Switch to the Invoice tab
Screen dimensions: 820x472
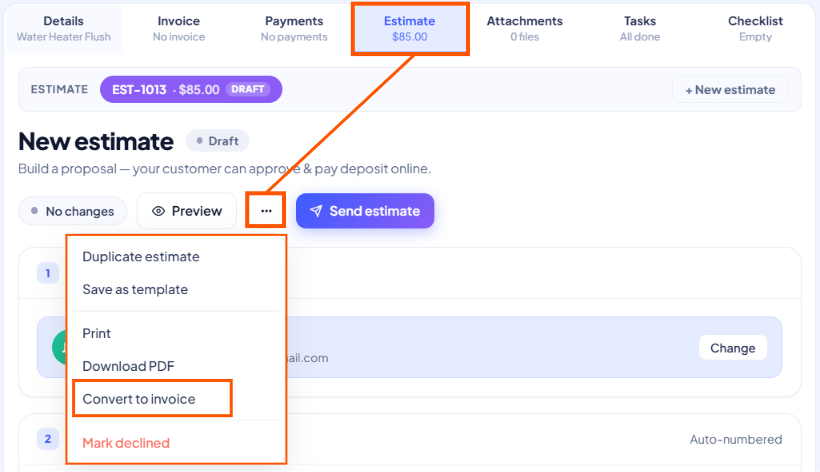click(x=179, y=29)
